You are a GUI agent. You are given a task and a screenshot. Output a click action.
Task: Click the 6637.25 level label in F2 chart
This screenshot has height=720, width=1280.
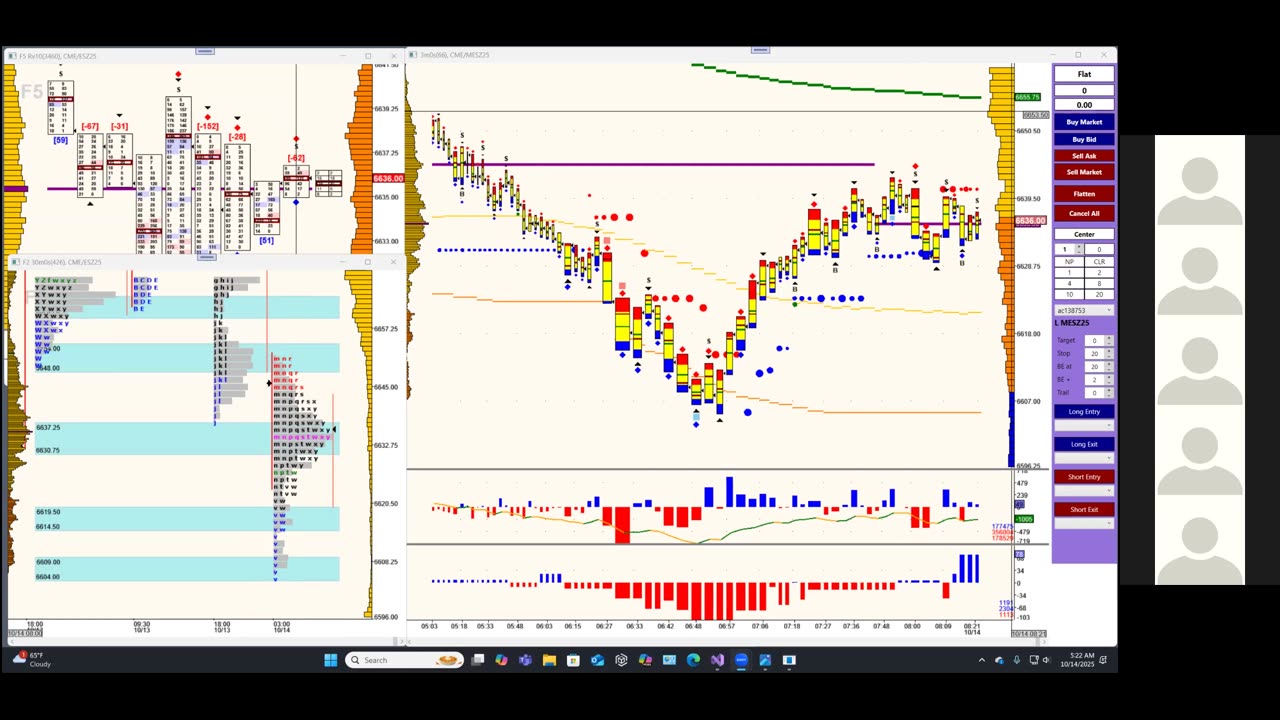pos(48,427)
